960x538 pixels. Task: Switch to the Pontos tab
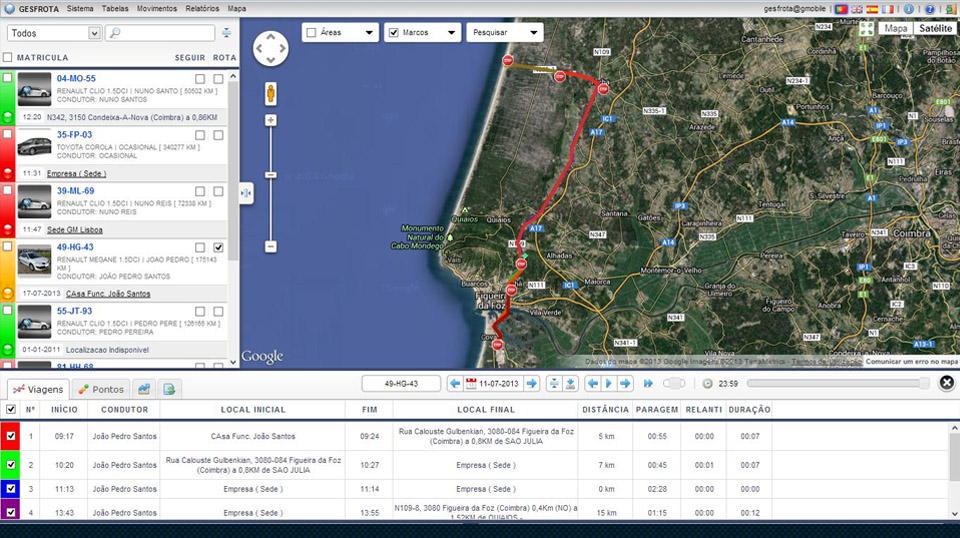point(101,389)
